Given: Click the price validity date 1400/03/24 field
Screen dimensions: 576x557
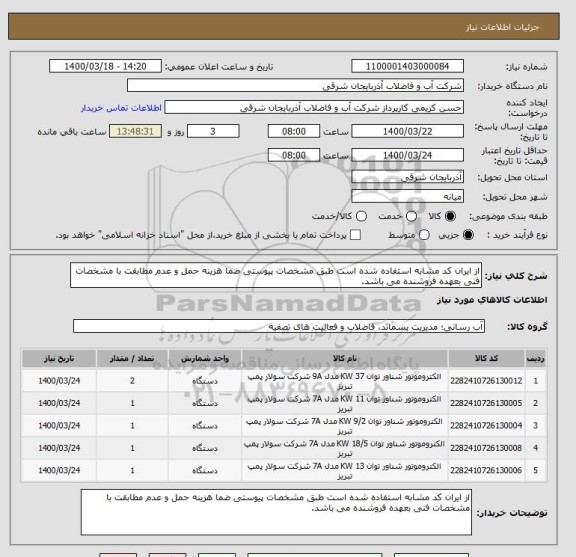Looking at the screenshot, I should point(407,155).
